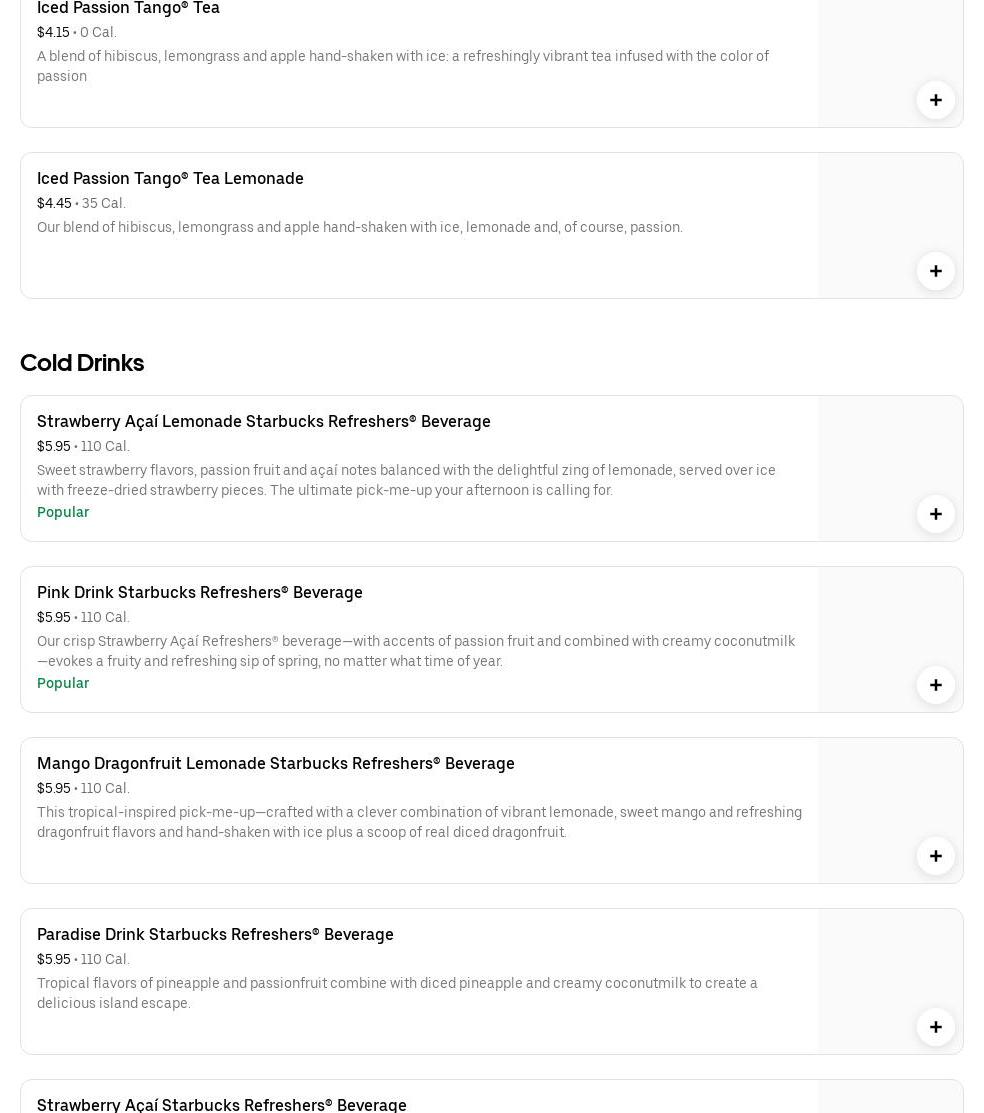984x1113 pixels.
Task: Click Popular tag under Strawberry Açaí Lemonade
Action: [63, 512]
